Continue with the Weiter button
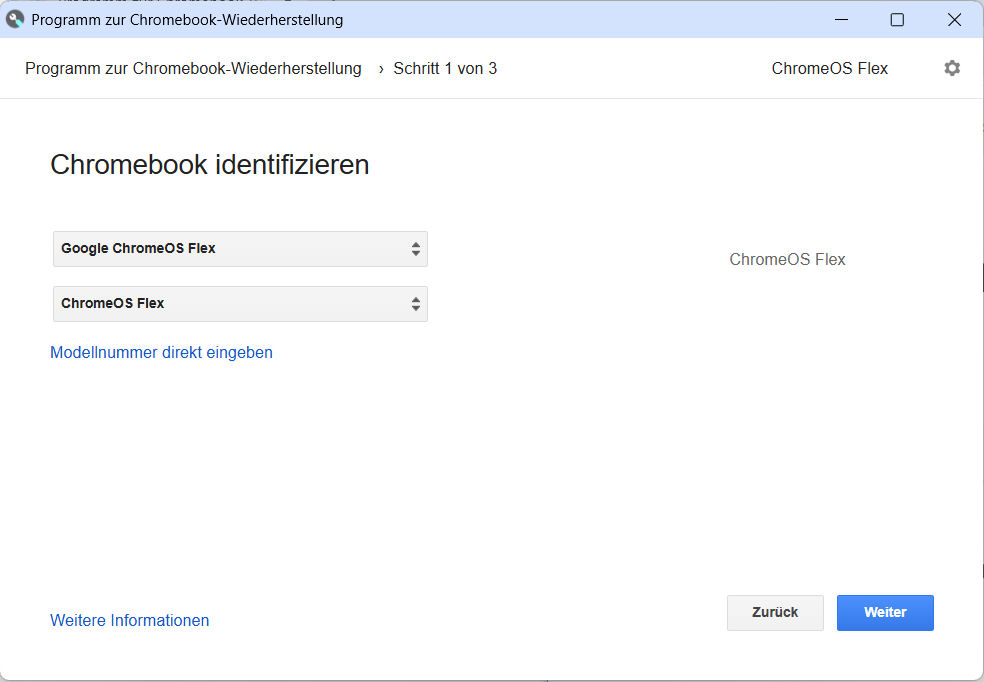This screenshot has height=682, width=984. click(885, 612)
